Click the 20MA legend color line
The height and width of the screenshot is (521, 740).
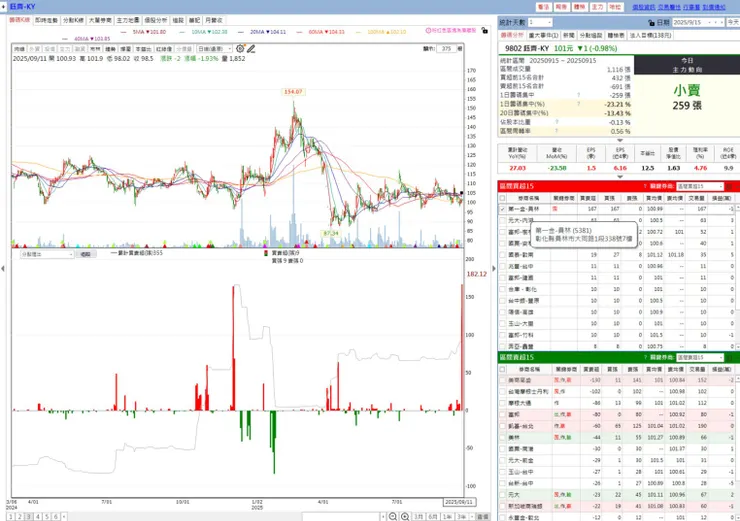[x=241, y=32]
